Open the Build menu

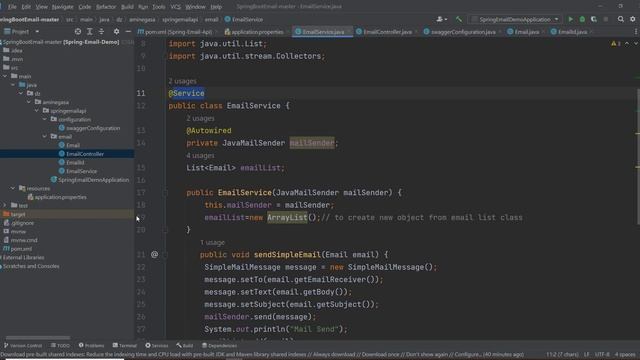[x=127, y=7]
